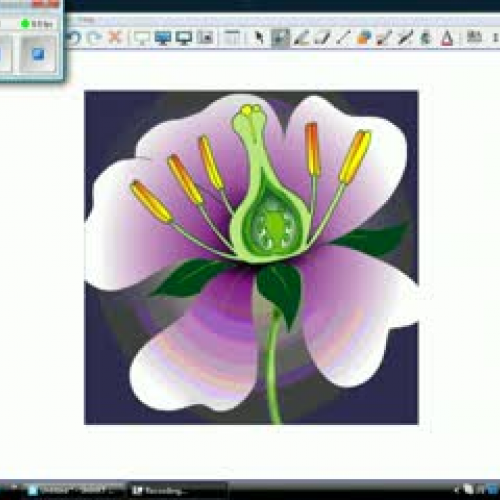Select the orange and blue Shapes tool

364,38
